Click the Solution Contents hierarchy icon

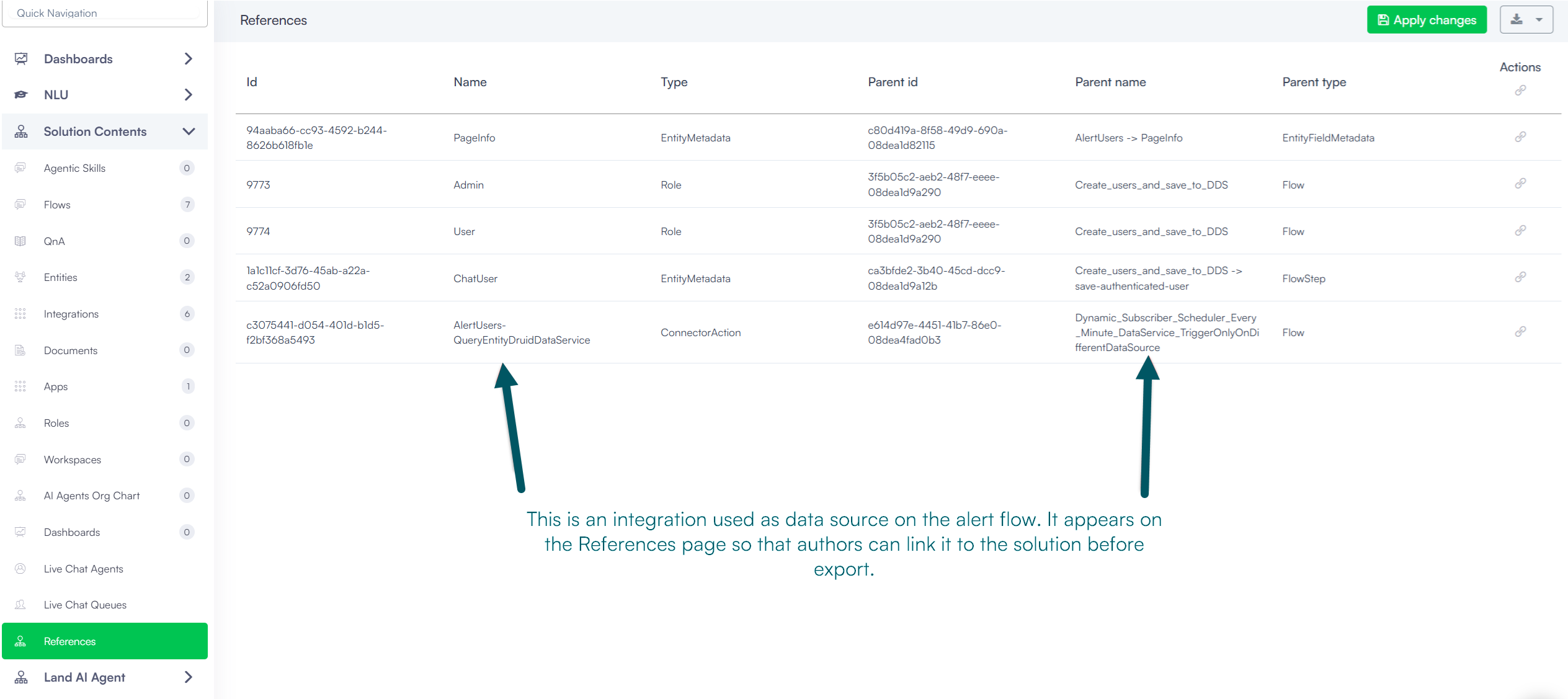tap(21, 131)
